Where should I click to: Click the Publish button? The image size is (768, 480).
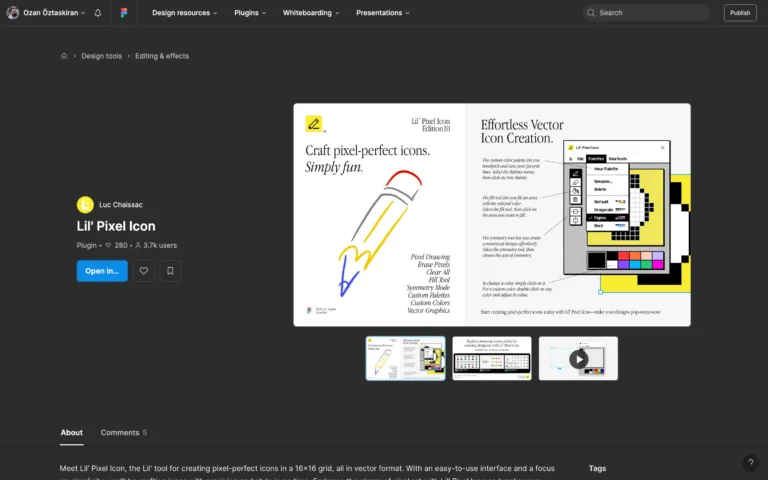click(740, 13)
